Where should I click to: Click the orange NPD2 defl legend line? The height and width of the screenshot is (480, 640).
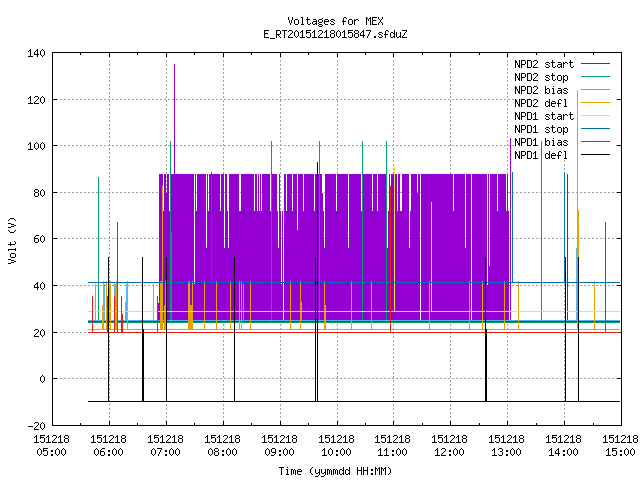coord(595,103)
